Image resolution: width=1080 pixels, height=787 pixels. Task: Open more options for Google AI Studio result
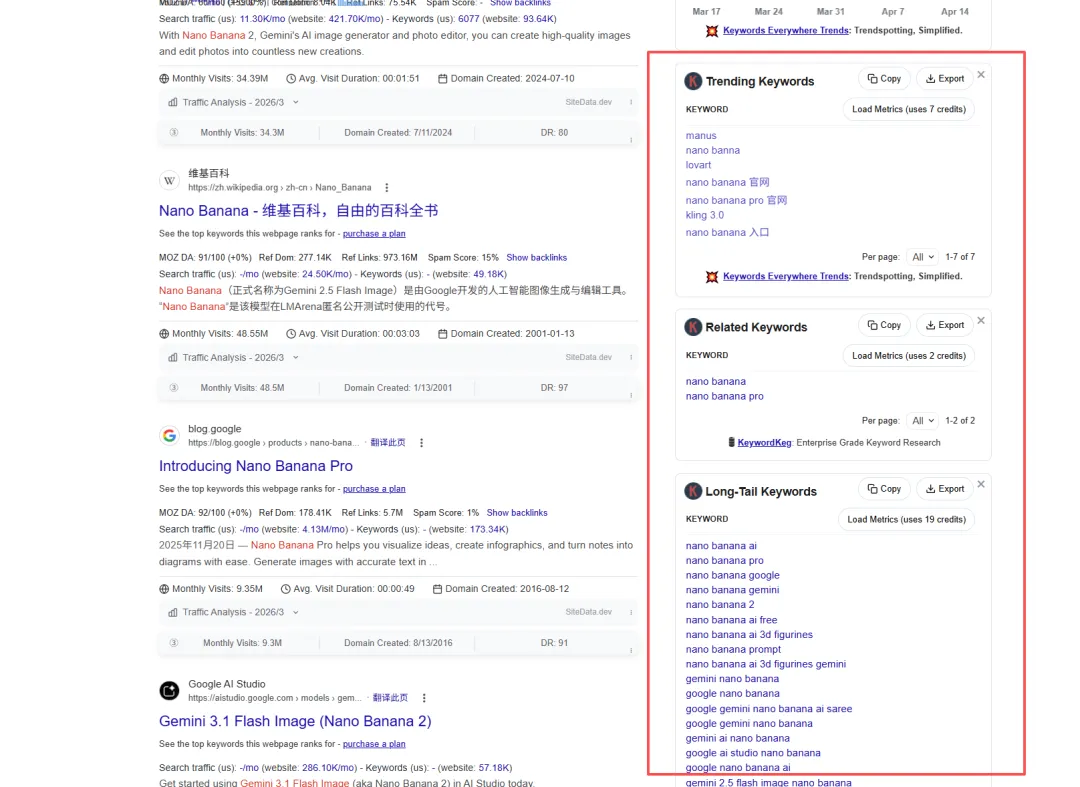(x=424, y=698)
